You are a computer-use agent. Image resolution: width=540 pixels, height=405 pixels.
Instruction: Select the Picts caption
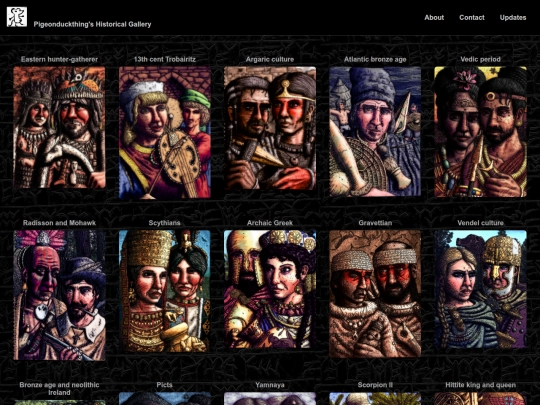pos(165,385)
